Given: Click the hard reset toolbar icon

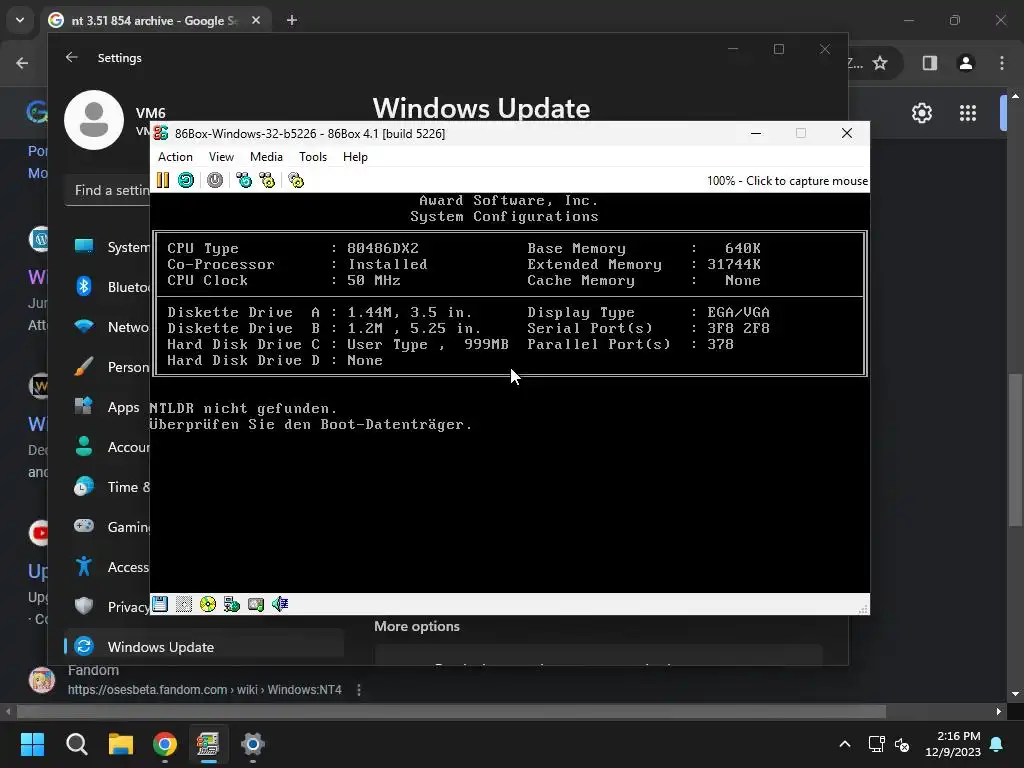Looking at the screenshot, I should [185, 180].
